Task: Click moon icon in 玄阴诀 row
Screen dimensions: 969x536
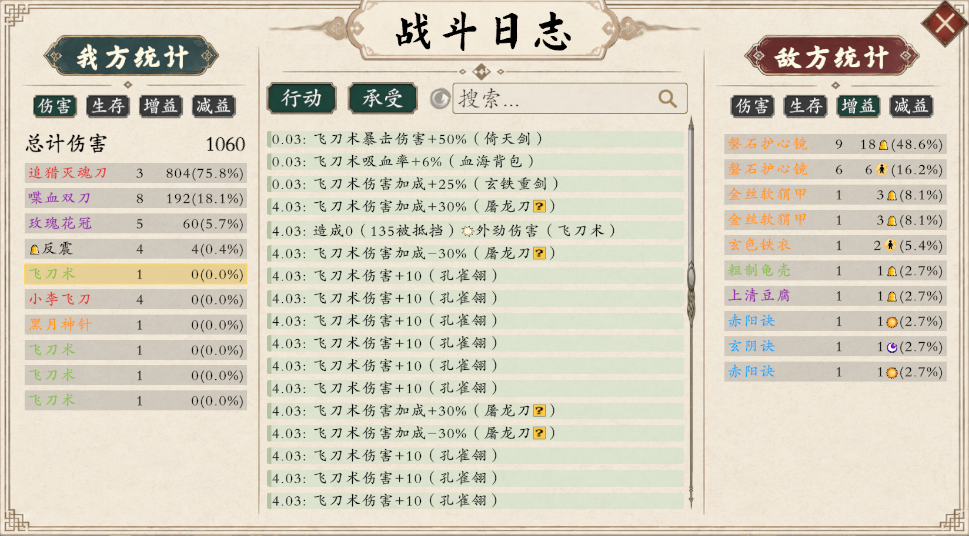Action: click(891, 347)
